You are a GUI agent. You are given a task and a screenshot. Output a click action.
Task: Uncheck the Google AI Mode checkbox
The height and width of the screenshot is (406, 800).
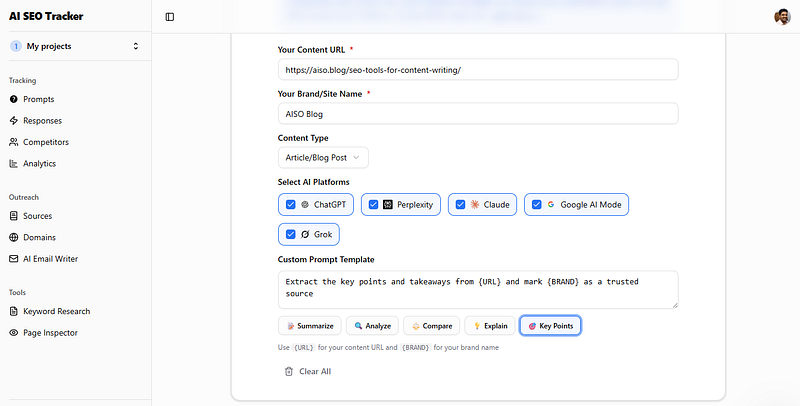pyautogui.click(x=537, y=205)
